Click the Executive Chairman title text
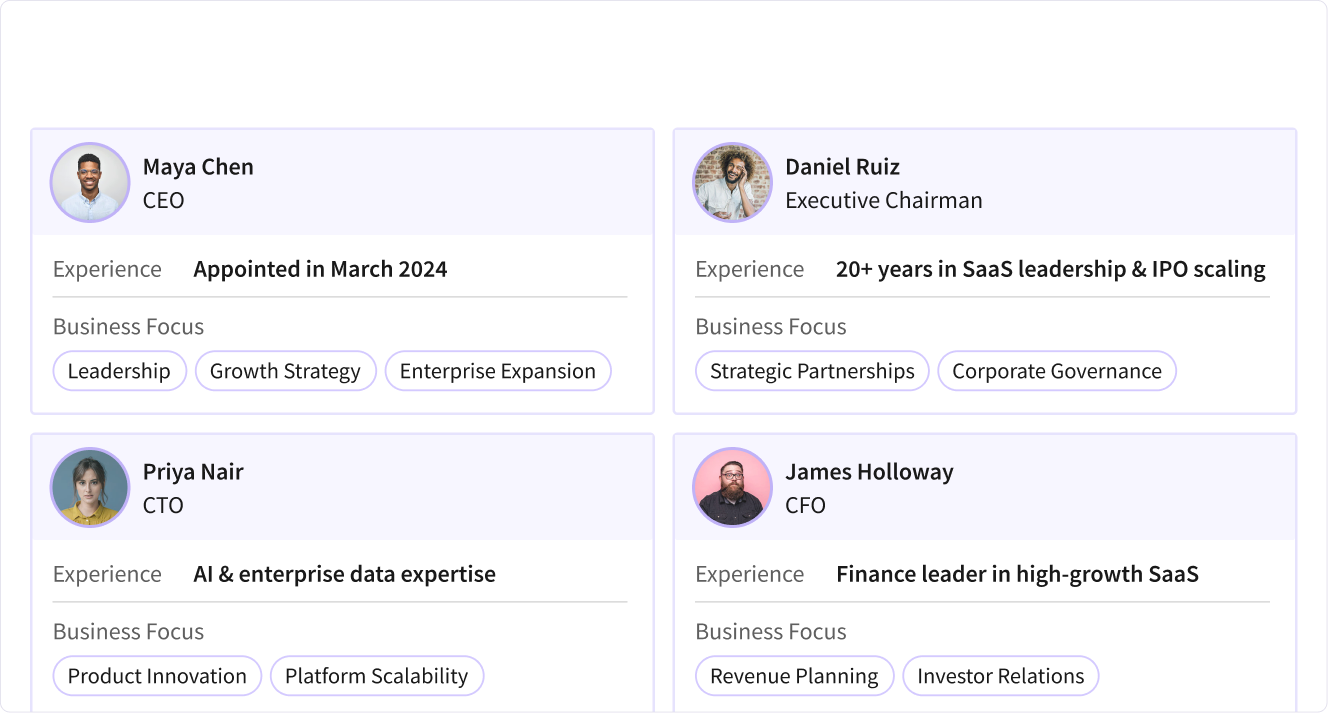 click(883, 200)
